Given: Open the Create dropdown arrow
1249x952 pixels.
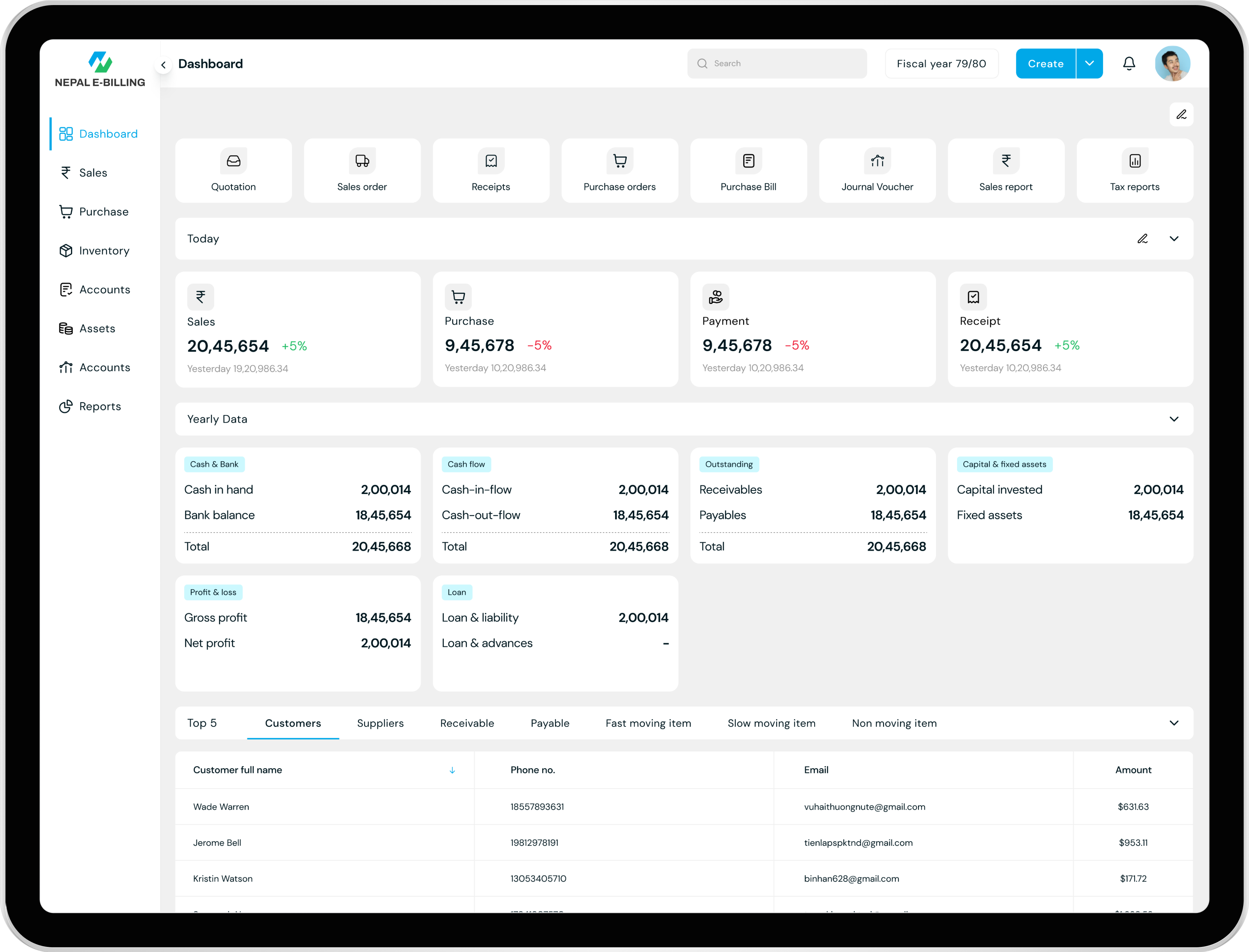Looking at the screenshot, I should coord(1089,64).
